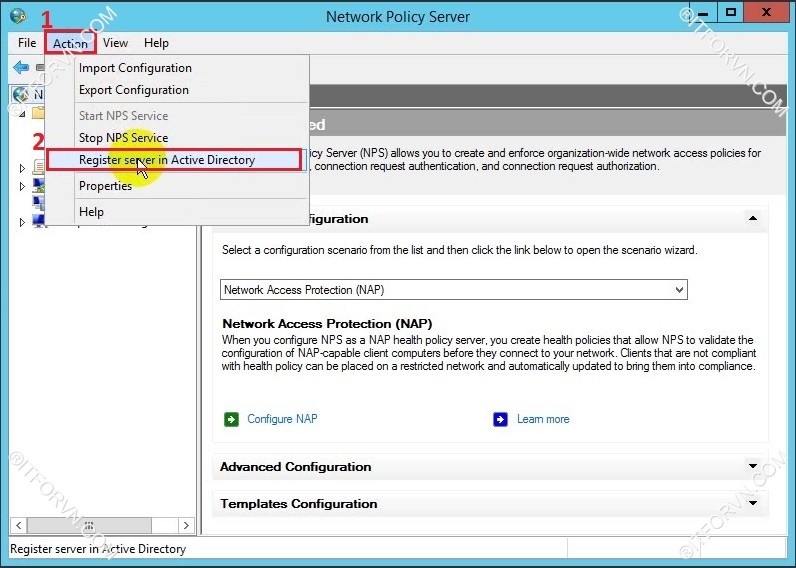Click the Configure NAP link
796x568 pixels.
coord(282,419)
